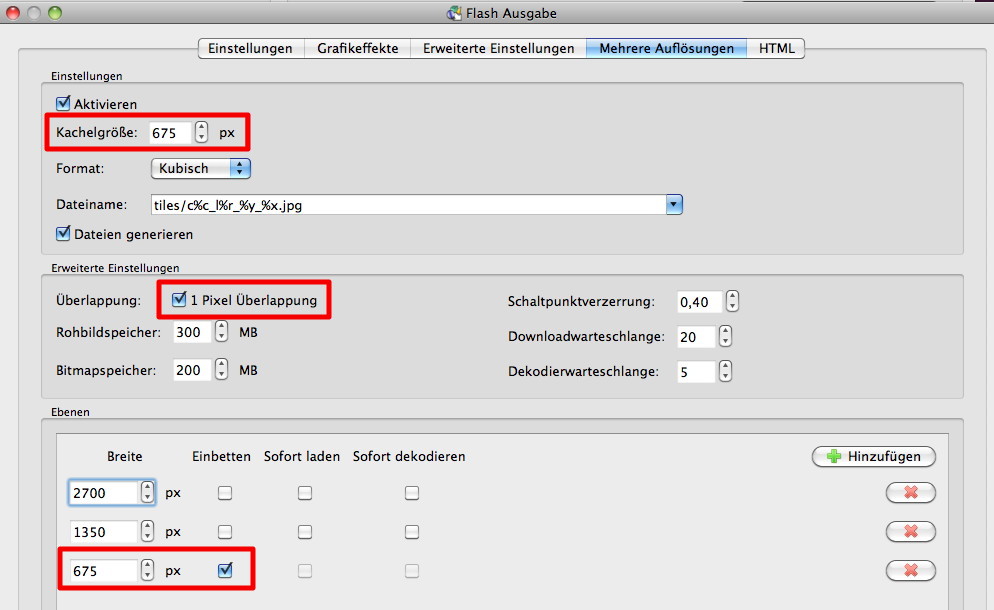Click Hinzufügen to add a layer
The height and width of the screenshot is (610, 994).
tap(873, 456)
